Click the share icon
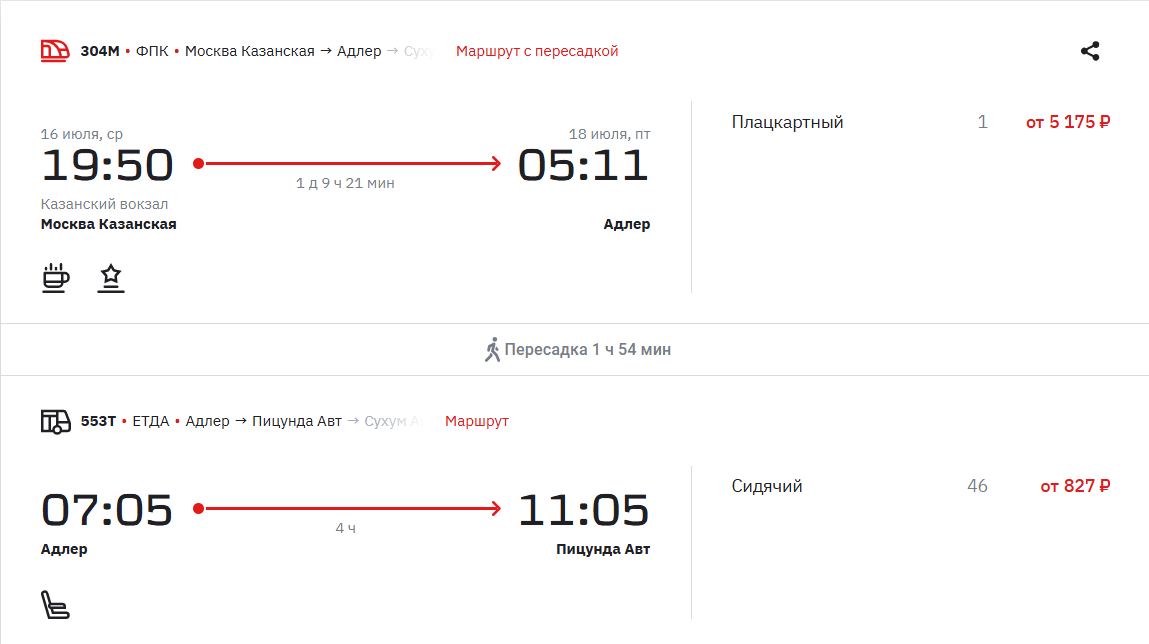Image resolution: width=1149 pixels, height=644 pixels. pos(1090,51)
